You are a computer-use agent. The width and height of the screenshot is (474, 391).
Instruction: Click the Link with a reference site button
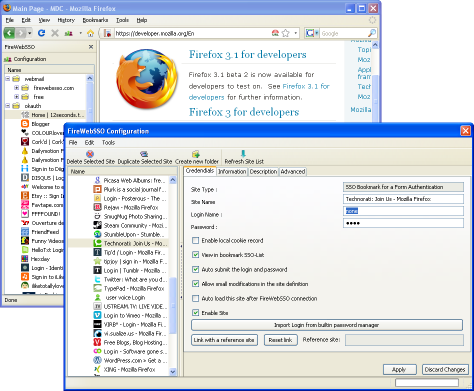(x=224, y=340)
